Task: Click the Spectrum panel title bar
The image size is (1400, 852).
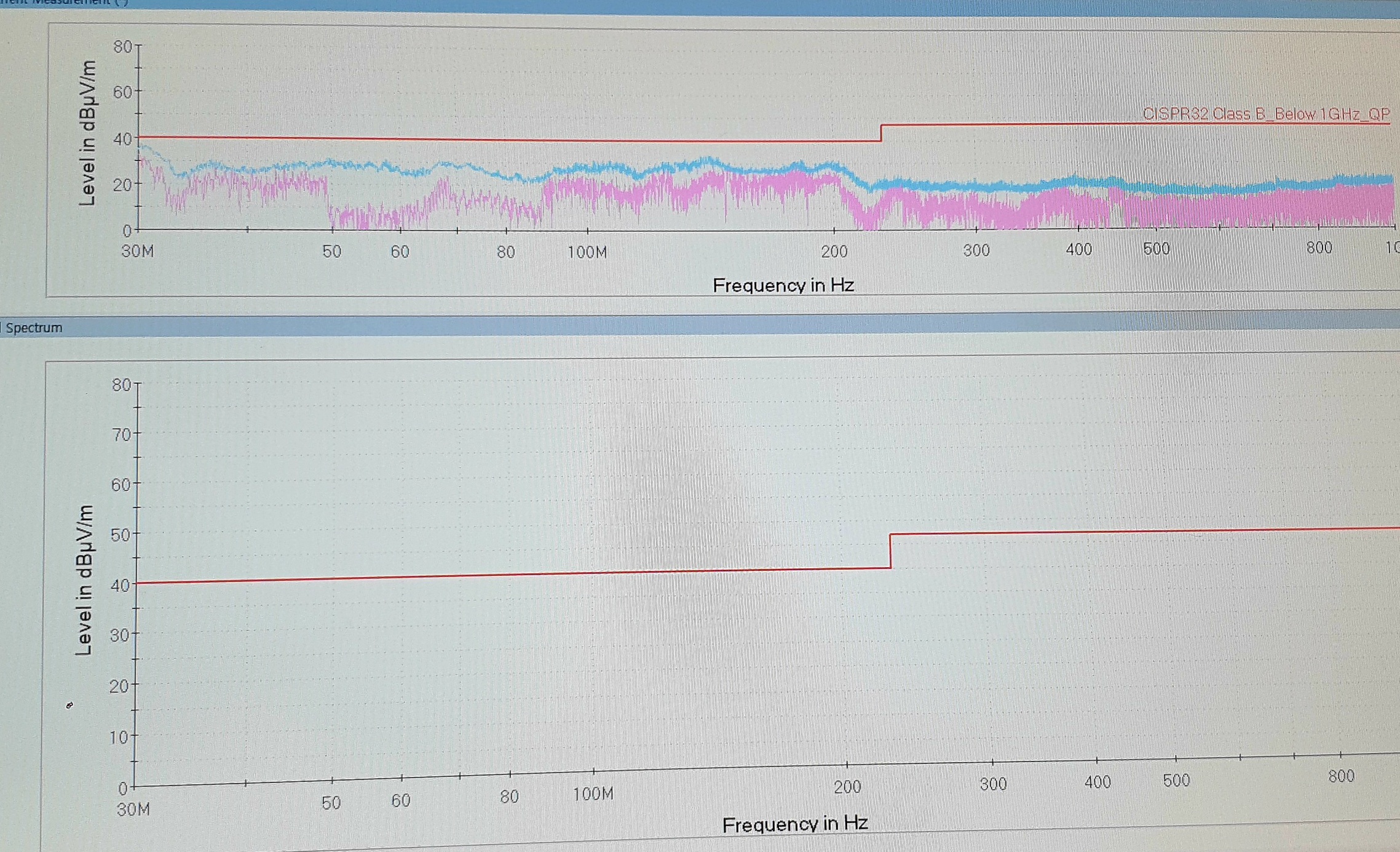Action: pos(34,328)
